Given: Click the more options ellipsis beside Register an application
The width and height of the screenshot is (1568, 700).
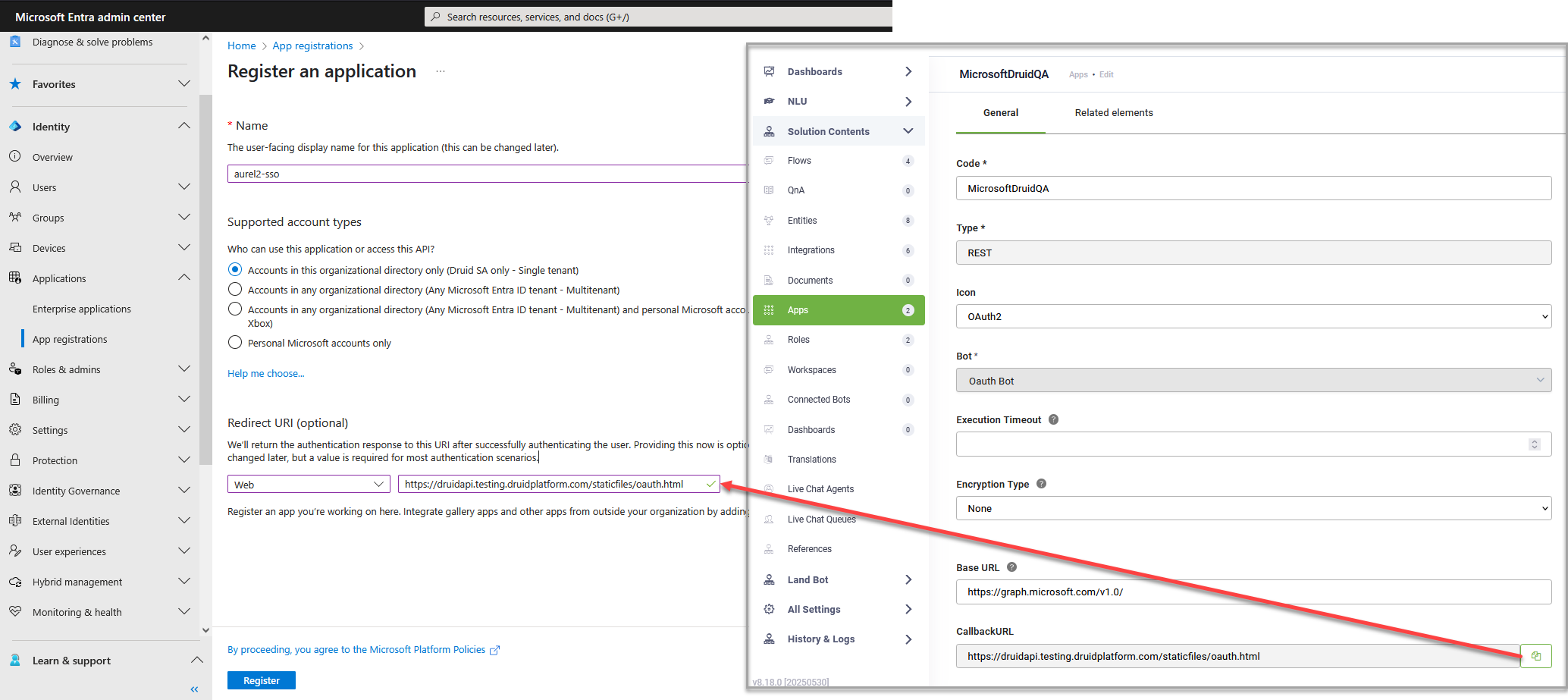Looking at the screenshot, I should [x=441, y=71].
